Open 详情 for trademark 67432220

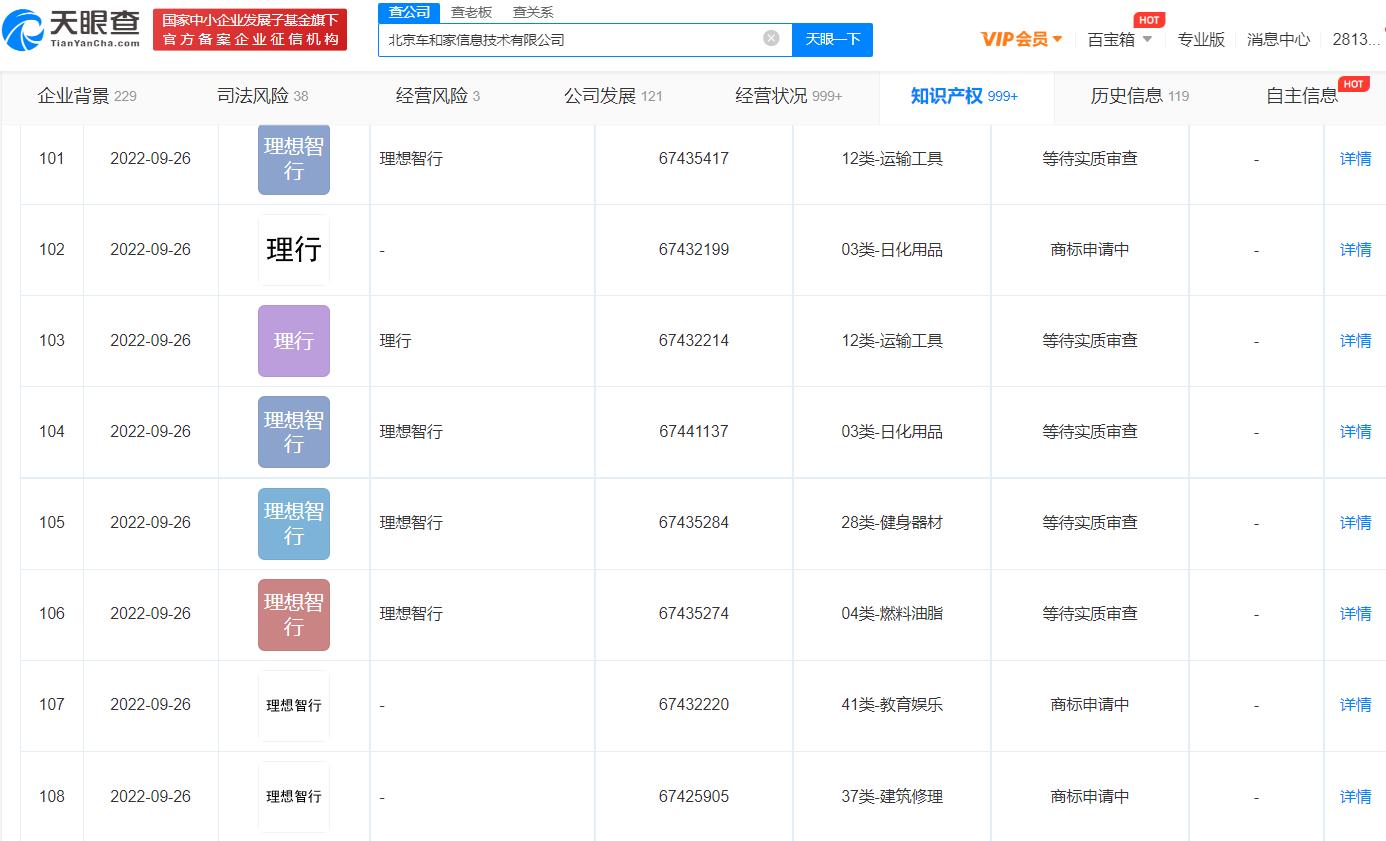coord(1355,705)
